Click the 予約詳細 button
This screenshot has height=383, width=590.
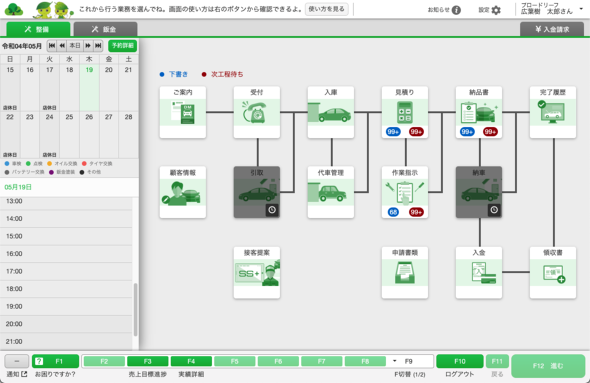pos(123,46)
